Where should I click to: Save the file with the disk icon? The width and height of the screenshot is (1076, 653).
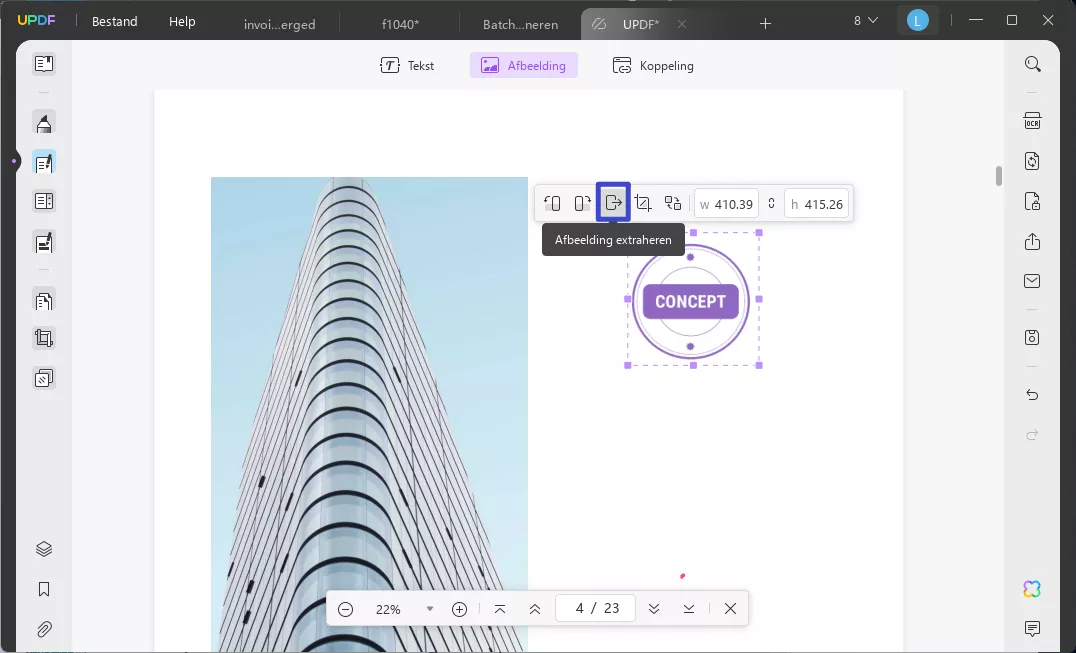pos(1032,337)
